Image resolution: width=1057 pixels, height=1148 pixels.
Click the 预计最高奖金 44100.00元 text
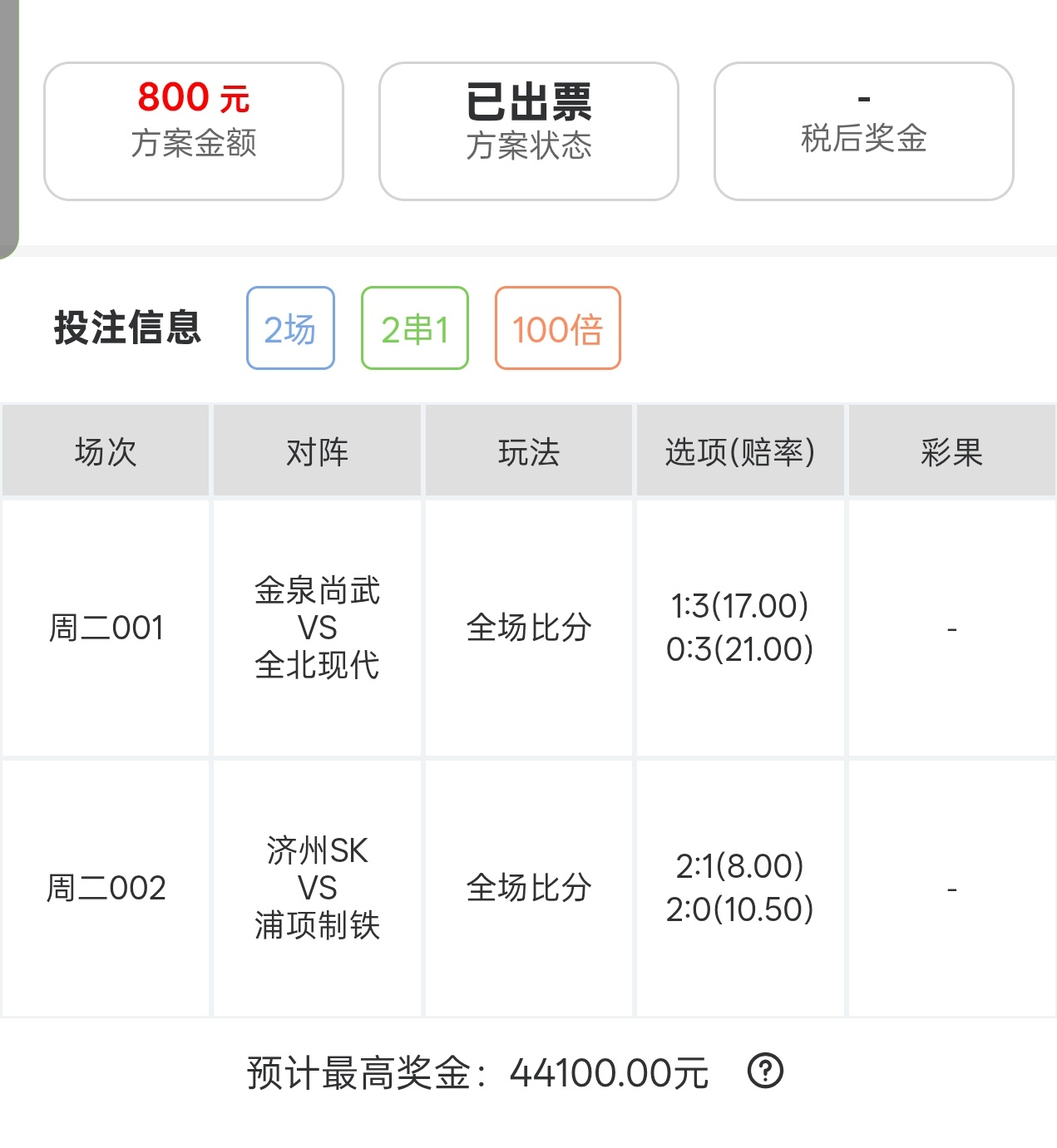[x=477, y=1072]
